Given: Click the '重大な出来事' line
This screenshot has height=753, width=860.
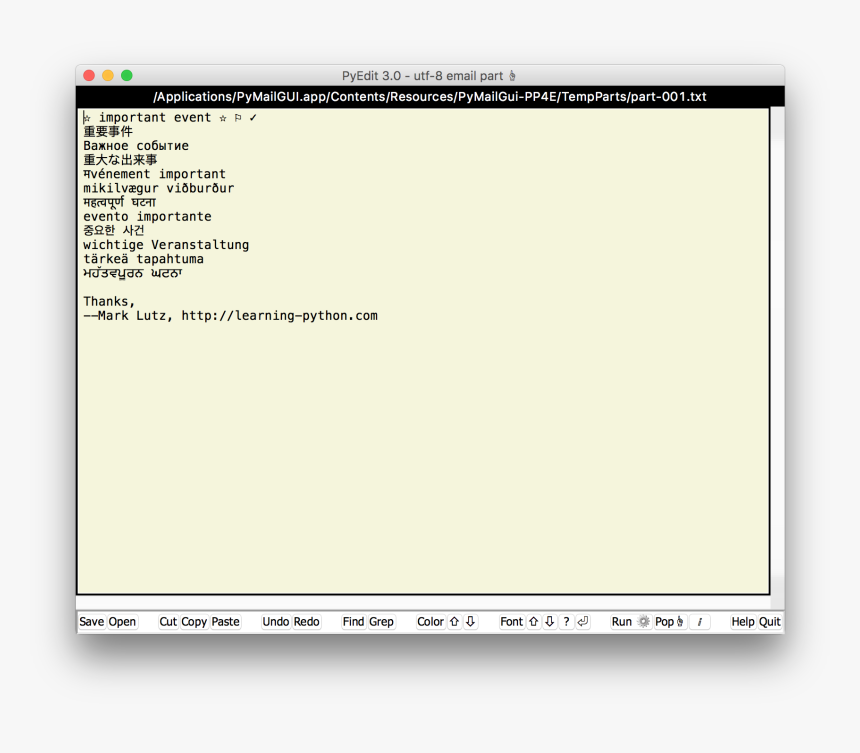Looking at the screenshot, I should [120, 160].
